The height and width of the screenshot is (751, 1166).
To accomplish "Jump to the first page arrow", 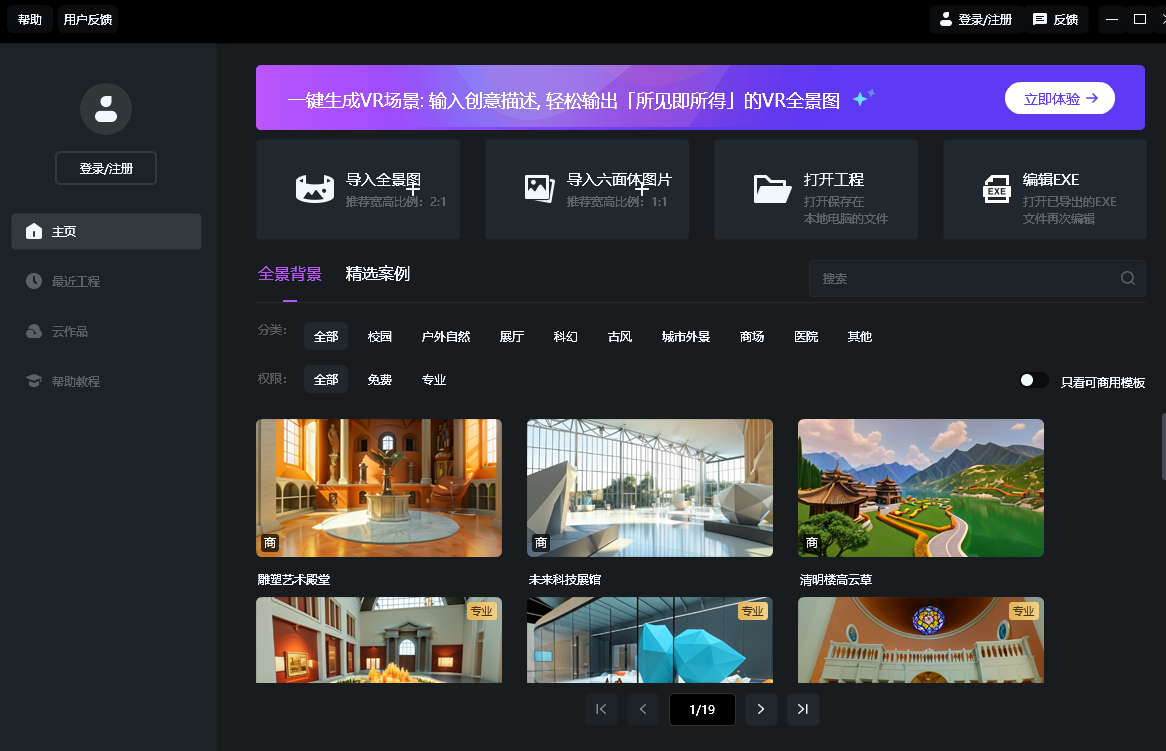I will tap(601, 709).
